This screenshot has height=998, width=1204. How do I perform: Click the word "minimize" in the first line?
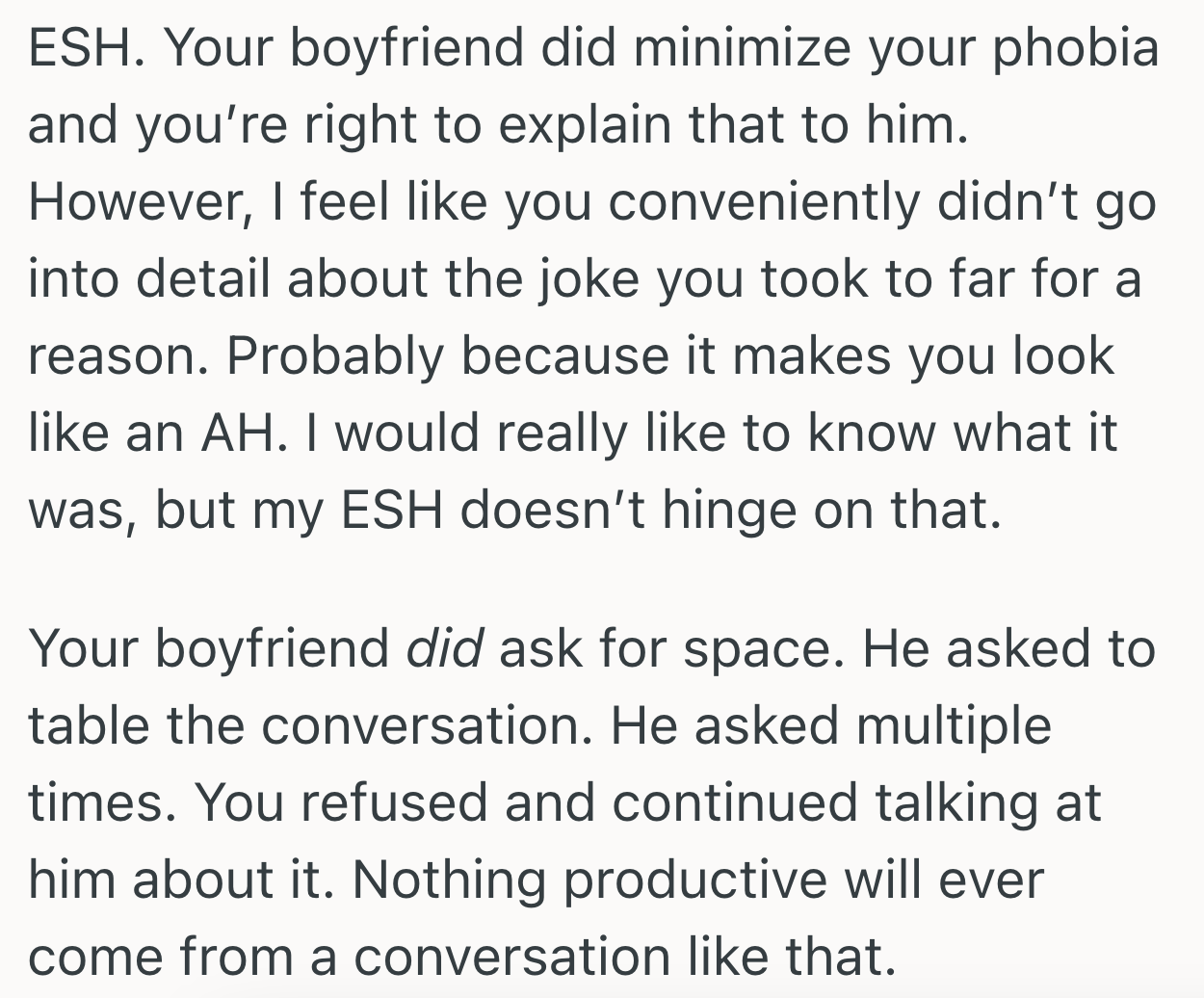point(742,48)
